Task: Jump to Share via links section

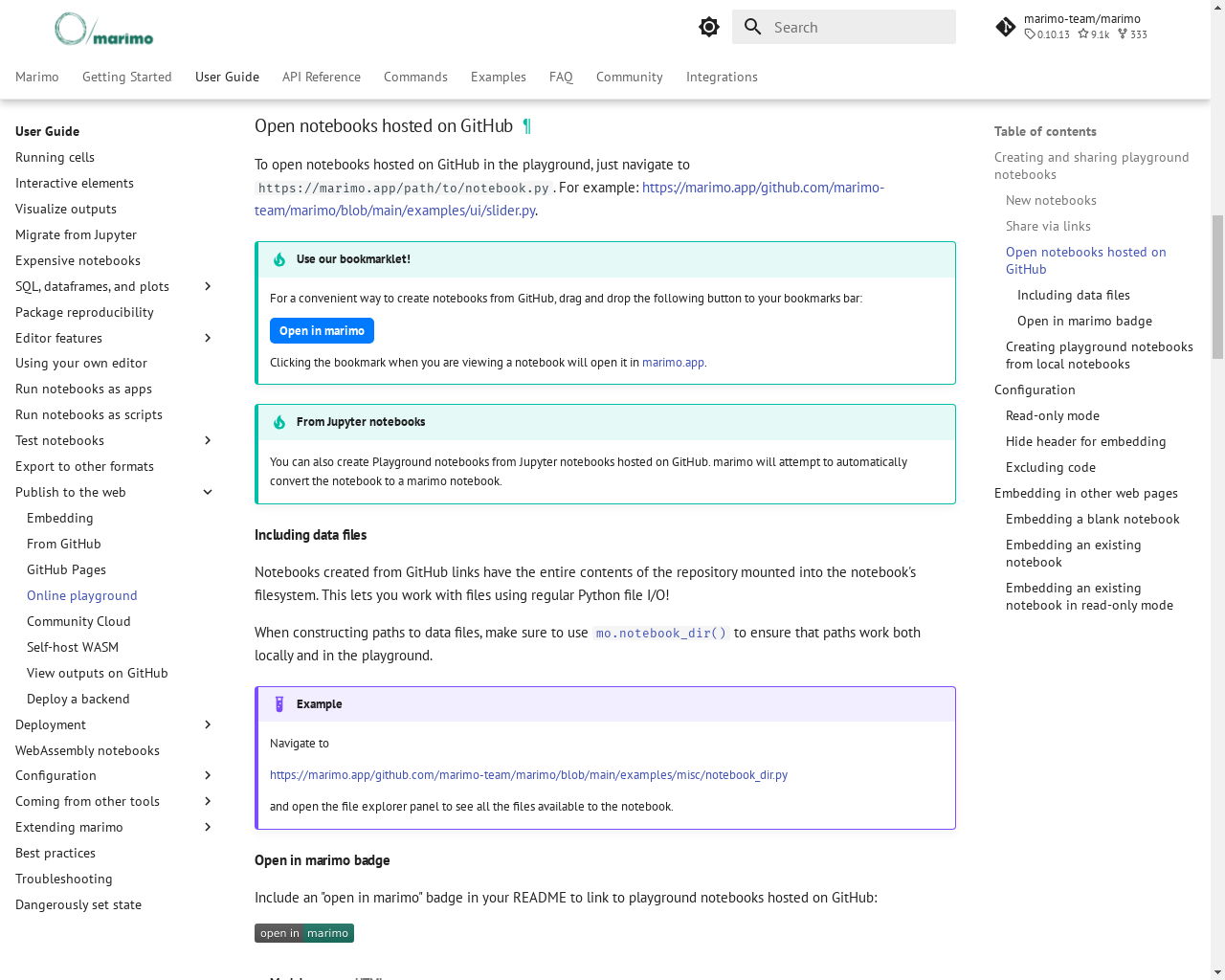Action: (1048, 226)
